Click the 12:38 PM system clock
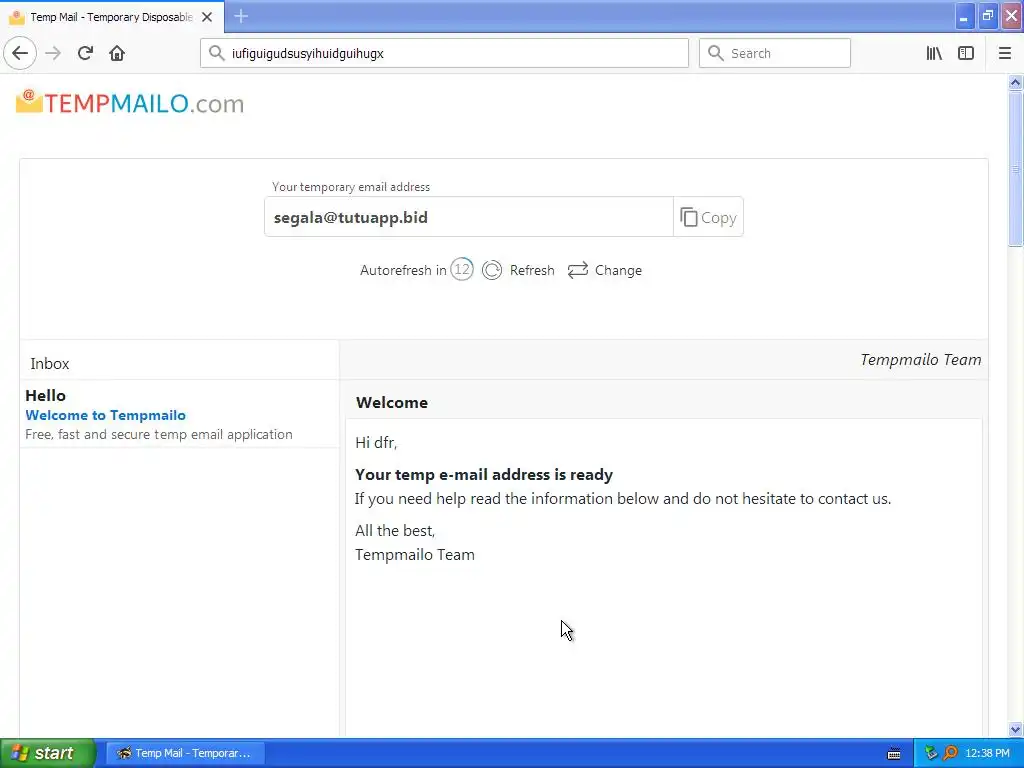Image resolution: width=1024 pixels, height=768 pixels. [x=987, y=753]
